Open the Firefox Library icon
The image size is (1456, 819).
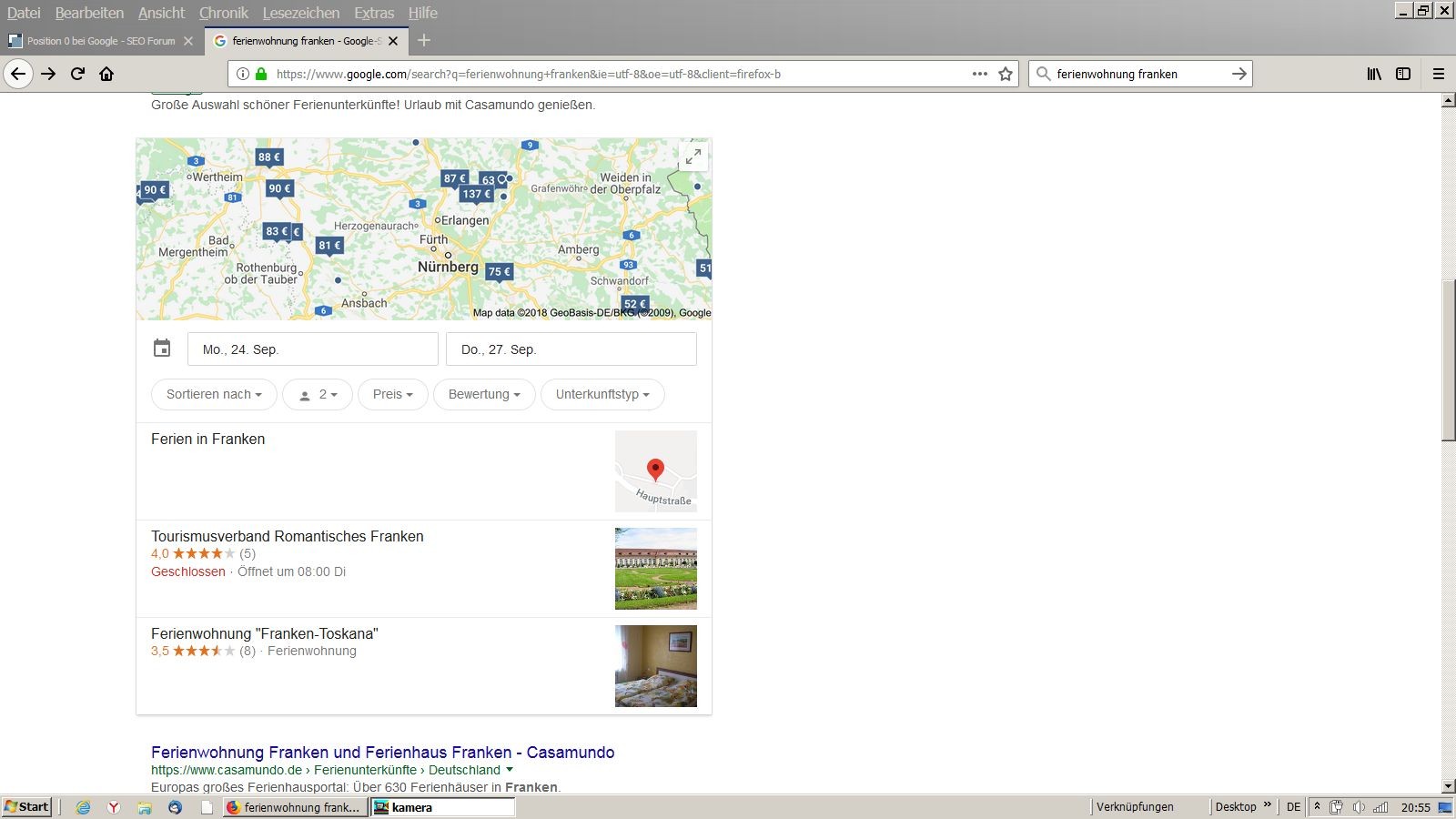pos(1374,74)
